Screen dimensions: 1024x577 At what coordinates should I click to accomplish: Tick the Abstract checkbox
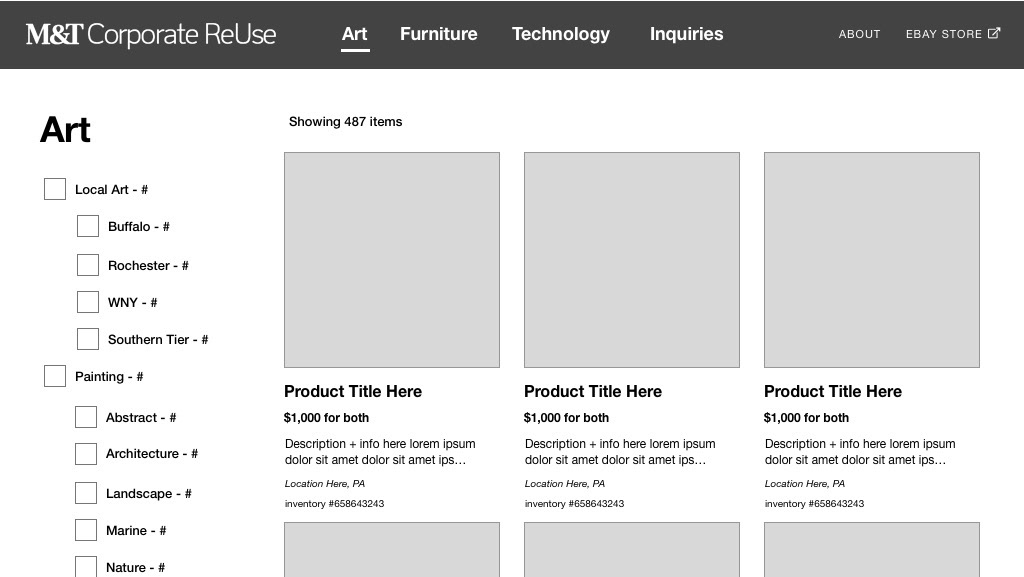[86, 417]
